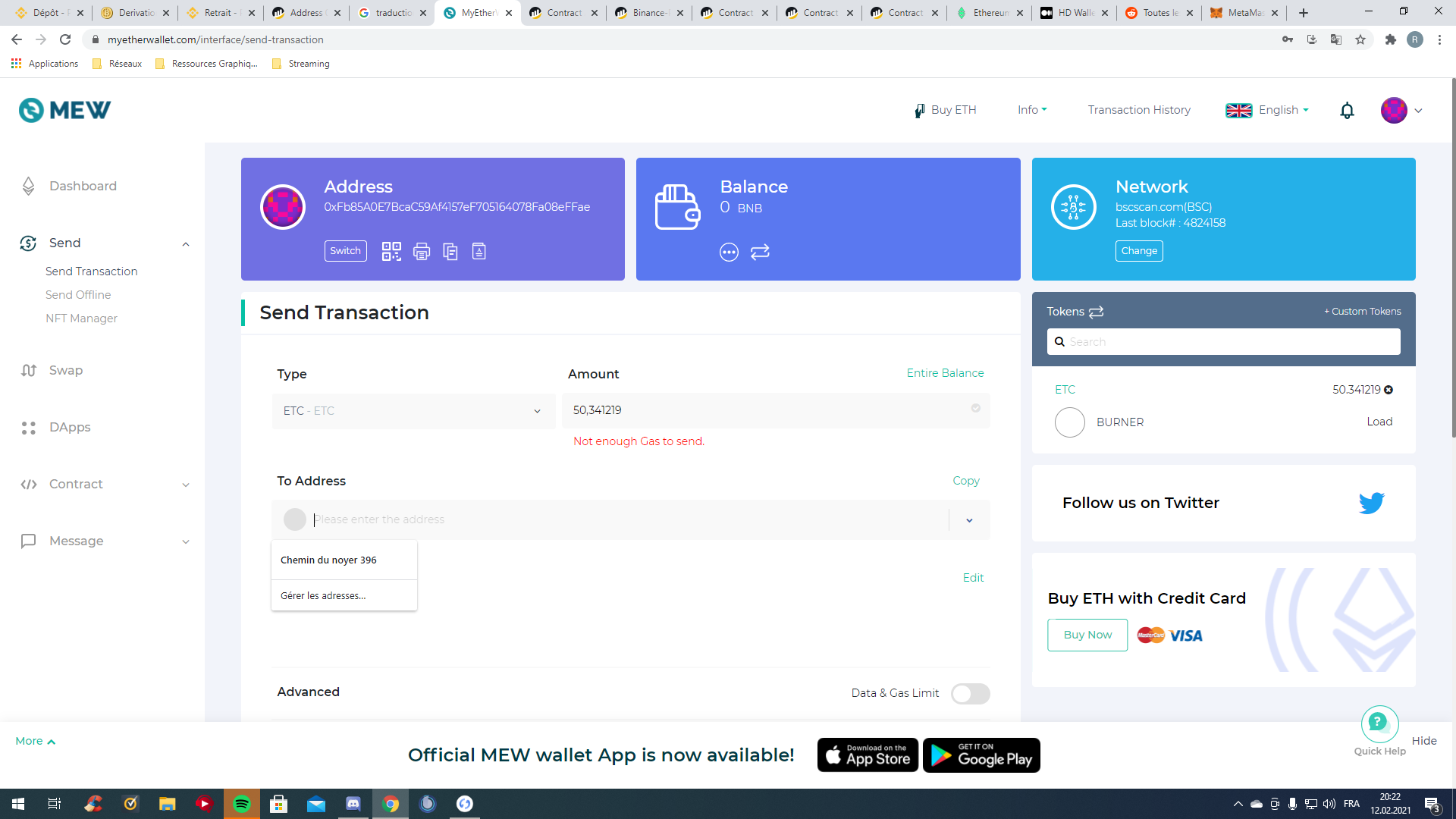Click the refresh balance arrows icon
Image resolution: width=1456 pixels, height=819 pixels.
pos(760,252)
